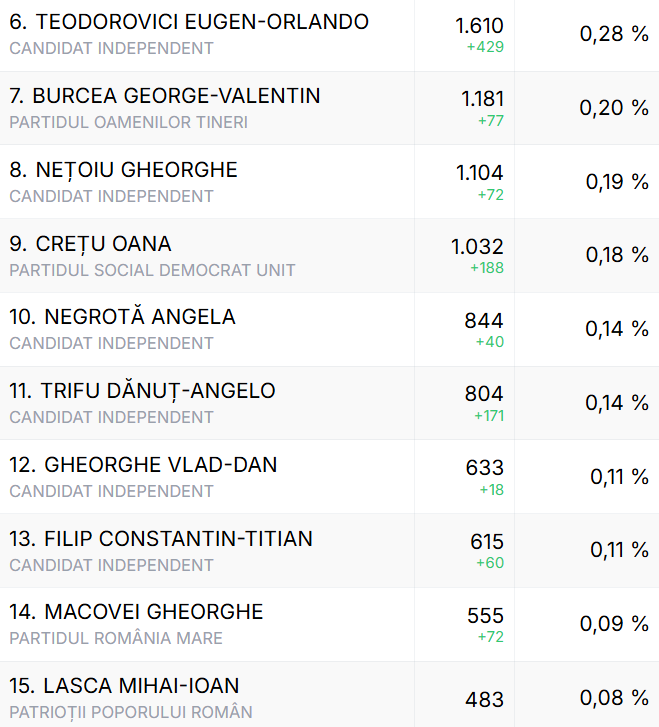Select the Partidul Social Democrat Unit label

pyautogui.click(x=153, y=270)
